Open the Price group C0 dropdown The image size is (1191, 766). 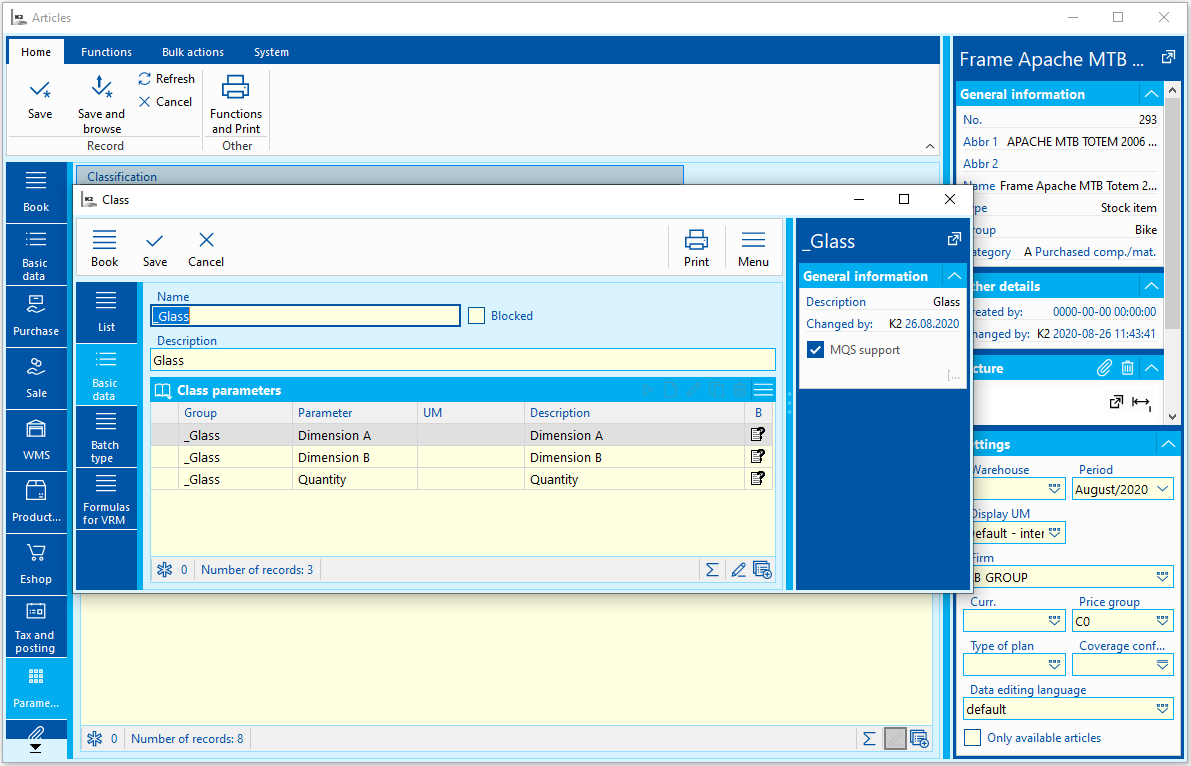(1163, 622)
